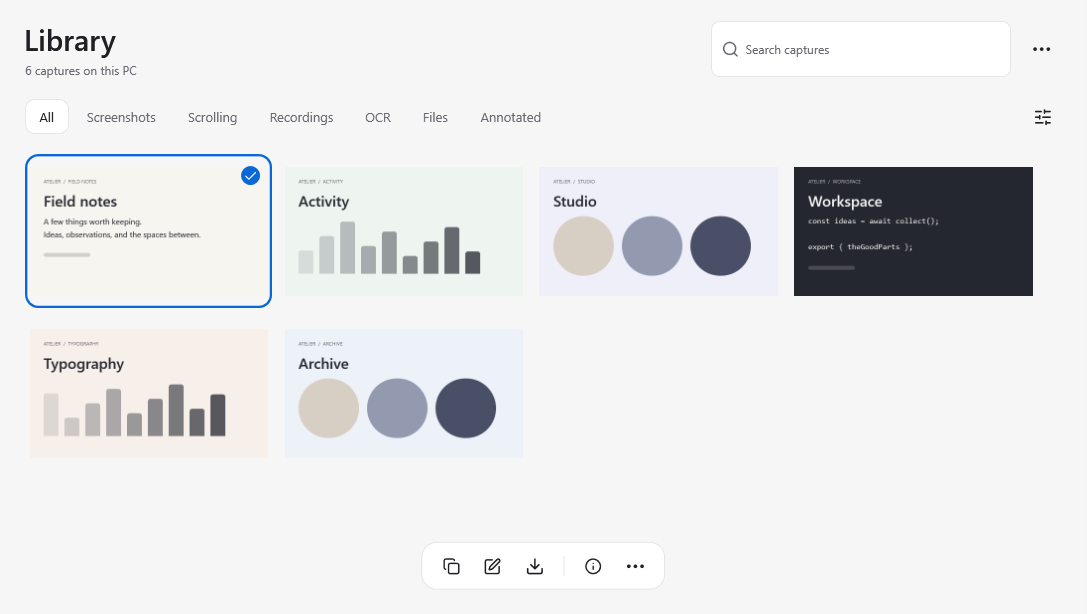Open the OCR tab
1087x614 pixels.
[x=378, y=117]
